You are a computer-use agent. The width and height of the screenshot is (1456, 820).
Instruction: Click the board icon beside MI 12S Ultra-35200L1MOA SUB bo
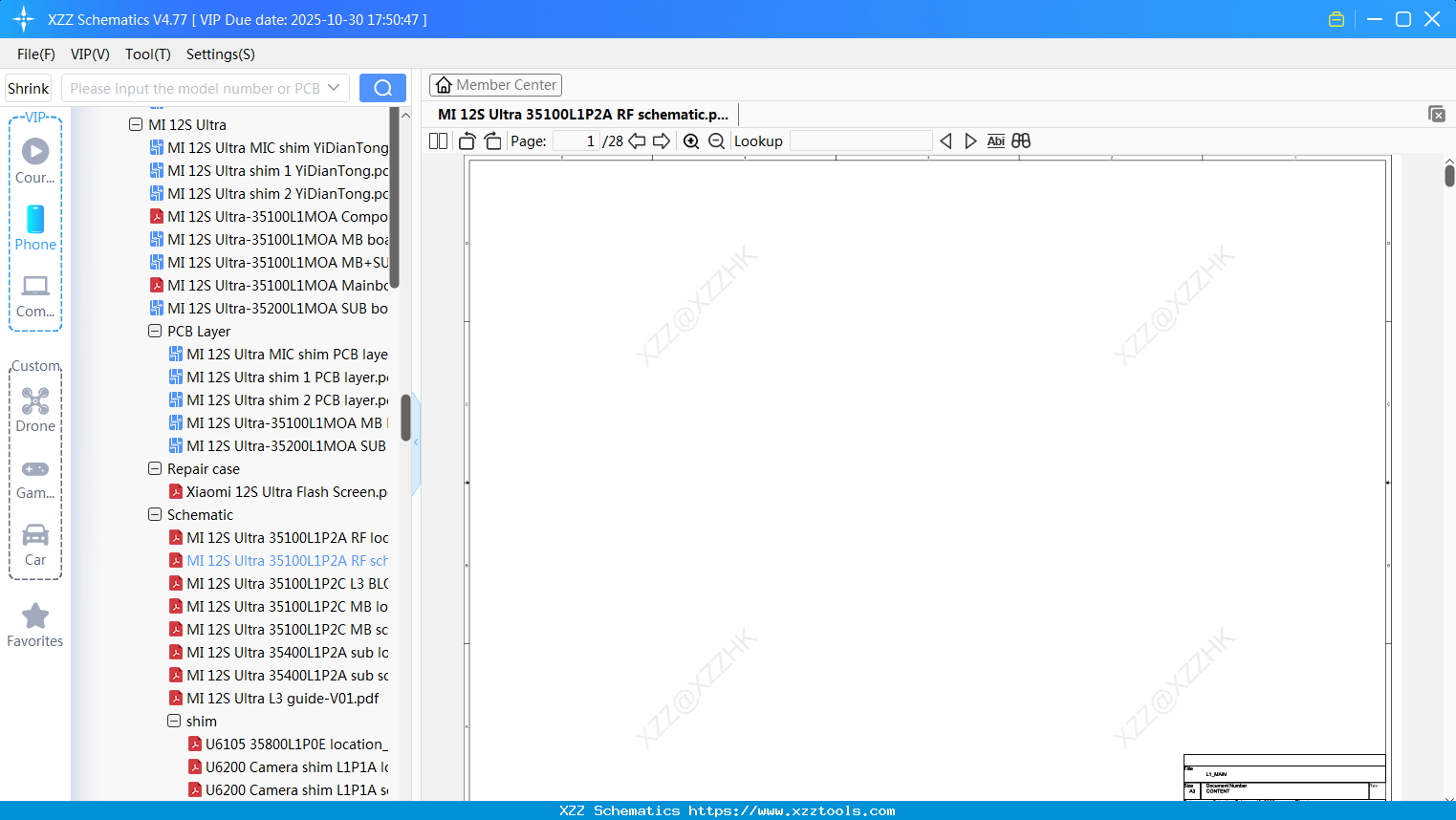pos(157,309)
